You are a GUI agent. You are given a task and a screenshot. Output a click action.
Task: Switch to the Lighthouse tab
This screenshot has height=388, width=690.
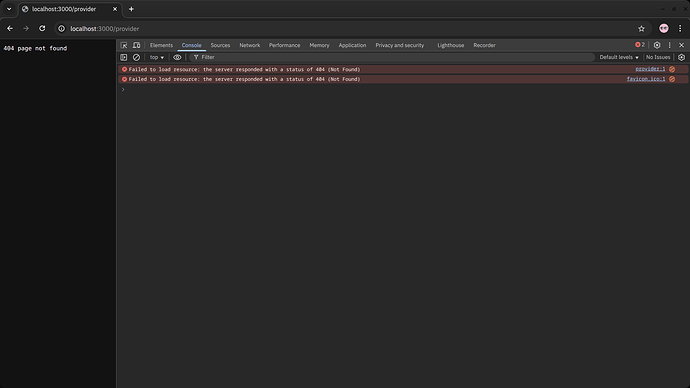coord(451,45)
